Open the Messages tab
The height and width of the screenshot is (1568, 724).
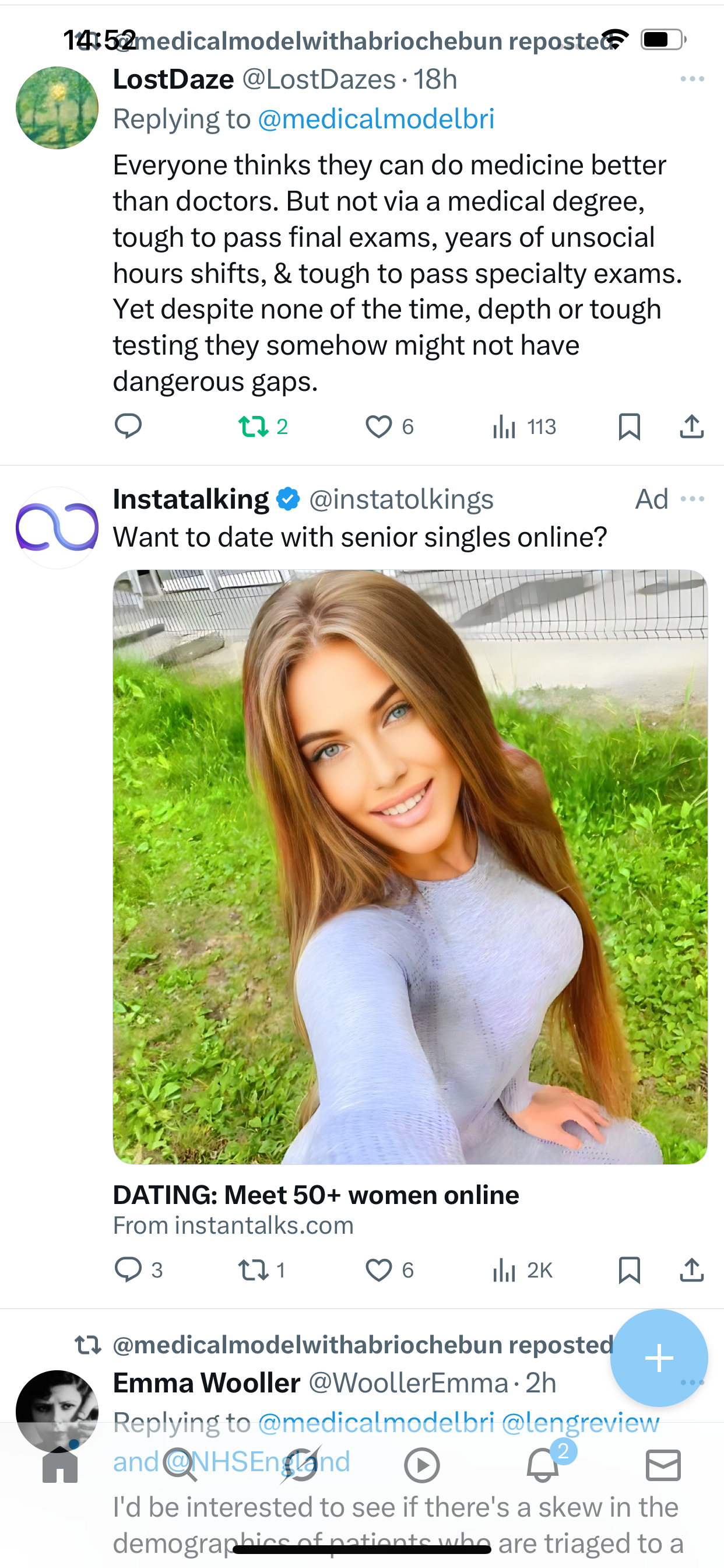663,1465
